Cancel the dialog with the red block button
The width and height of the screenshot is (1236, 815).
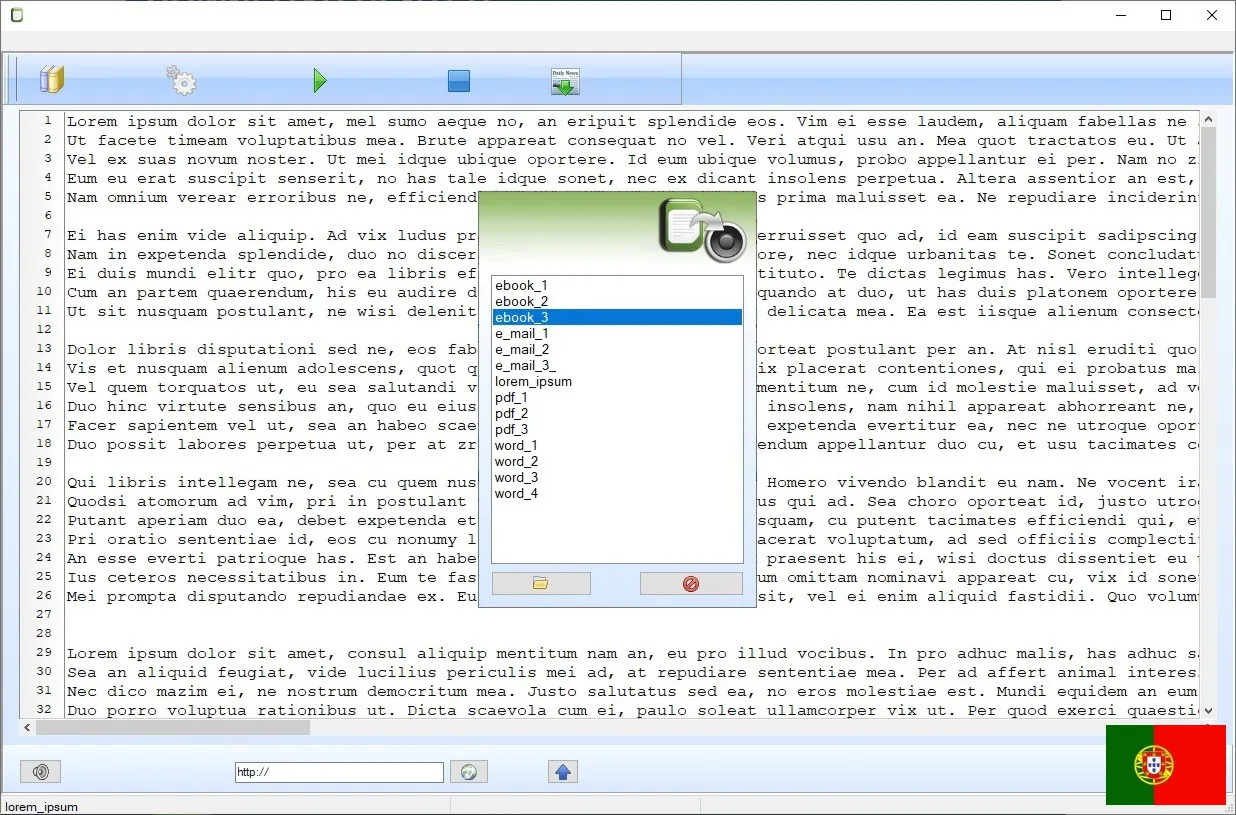click(x=691, y=583)
